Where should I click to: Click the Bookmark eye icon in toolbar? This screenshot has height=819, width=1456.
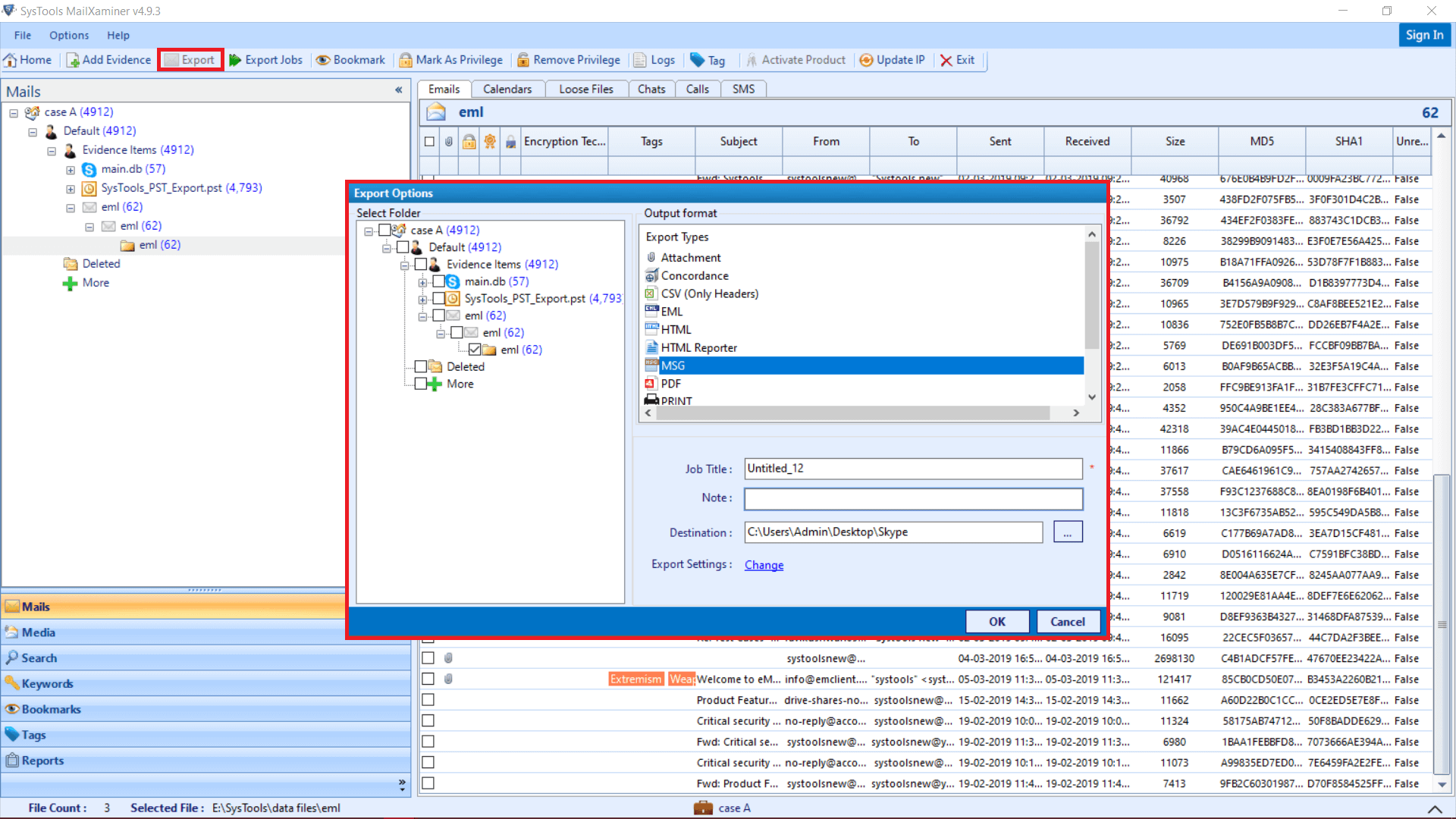point(323,60)
